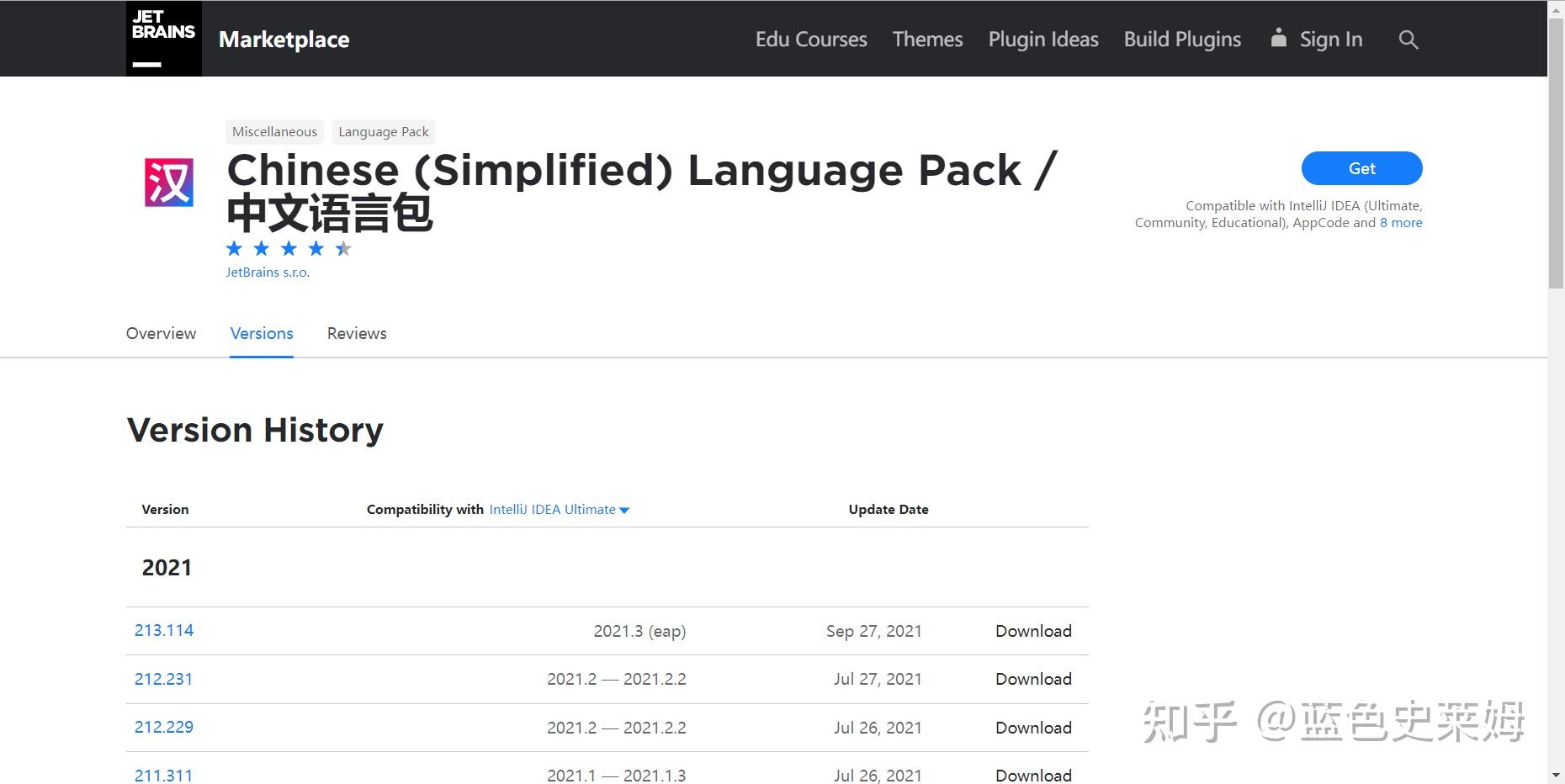The image size is (1565, 784).
Task: Click the 'Version' column header
Action: [165, 510]
